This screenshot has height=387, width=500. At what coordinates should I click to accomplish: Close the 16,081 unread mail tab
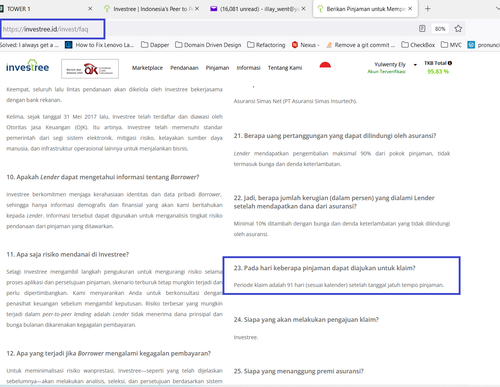tap(303, 9)
